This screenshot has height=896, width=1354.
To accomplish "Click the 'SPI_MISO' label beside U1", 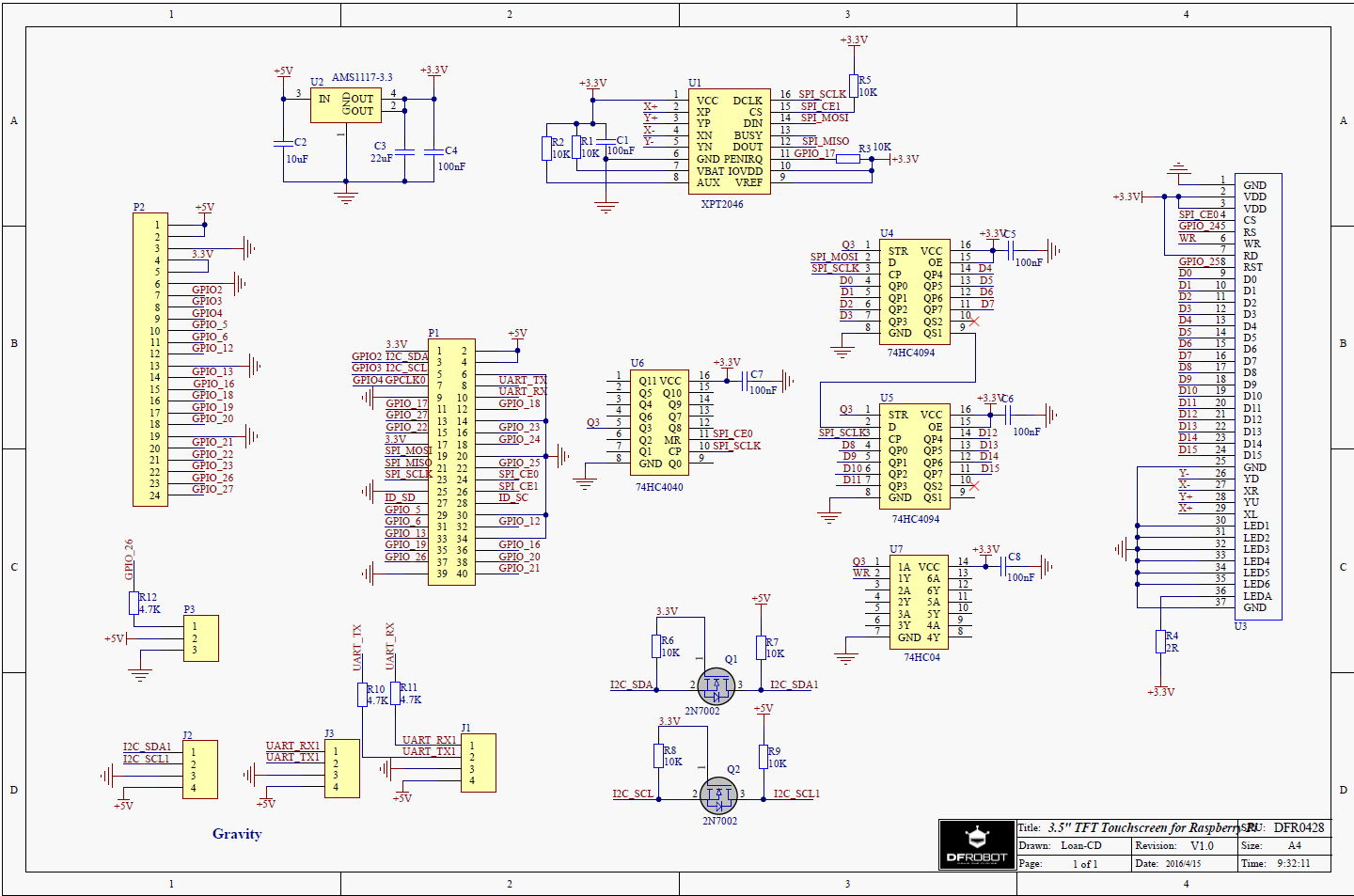I will click(x=826, y=141).
